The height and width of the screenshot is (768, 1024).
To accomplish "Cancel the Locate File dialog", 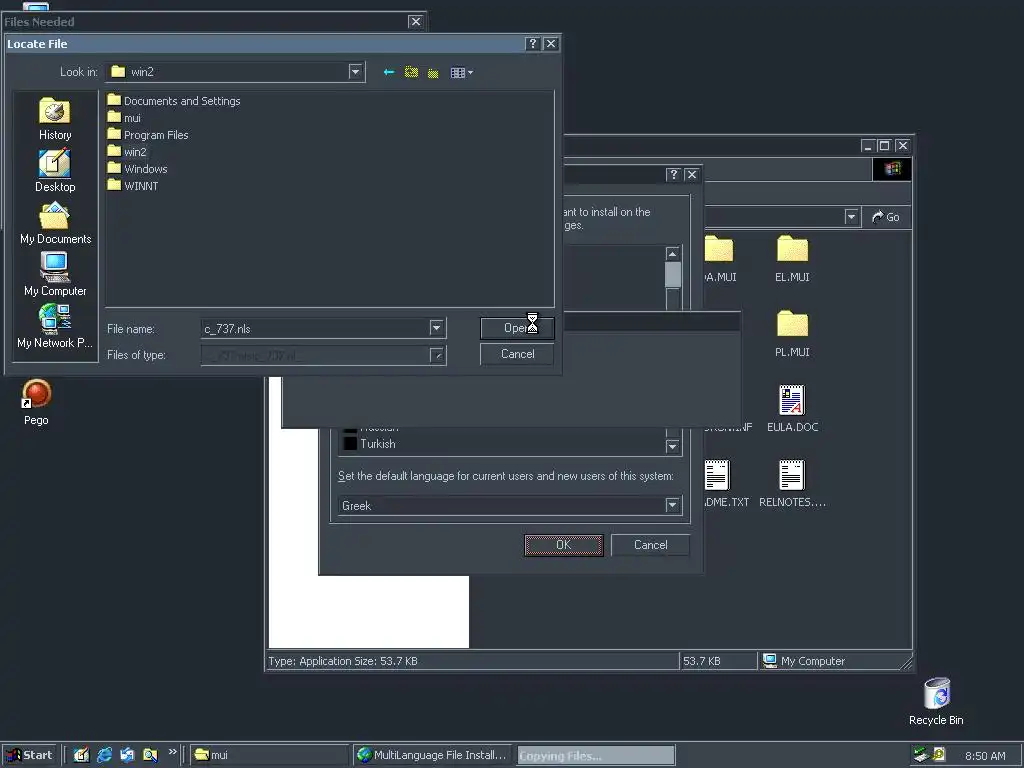I will click(517, 354).
